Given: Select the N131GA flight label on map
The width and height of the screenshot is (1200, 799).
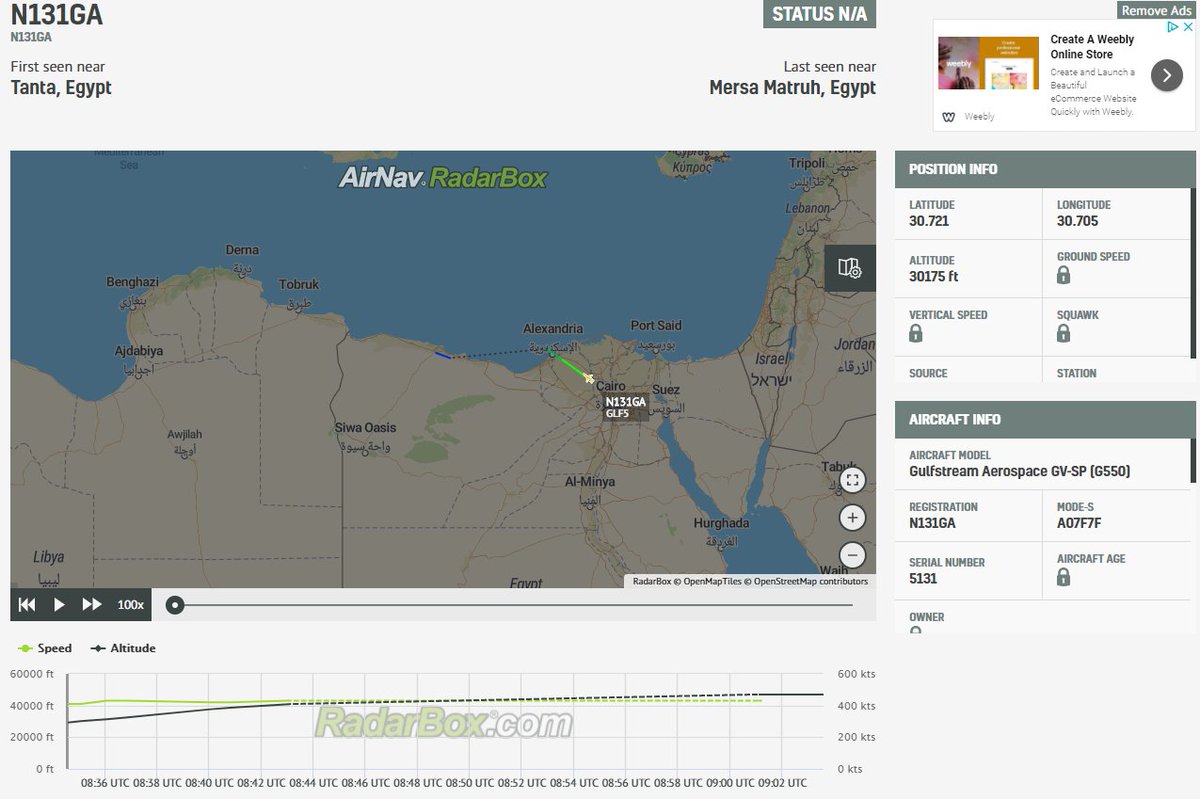Looking at the screenshot, I should click(x=626, y=406).
